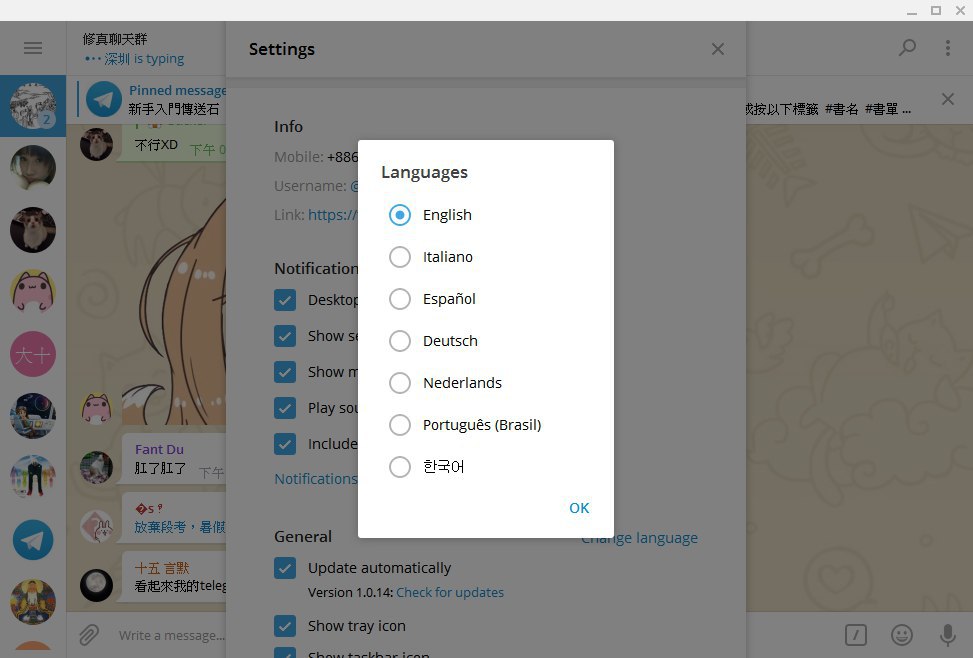Click the bot commands slash icon

855,635
